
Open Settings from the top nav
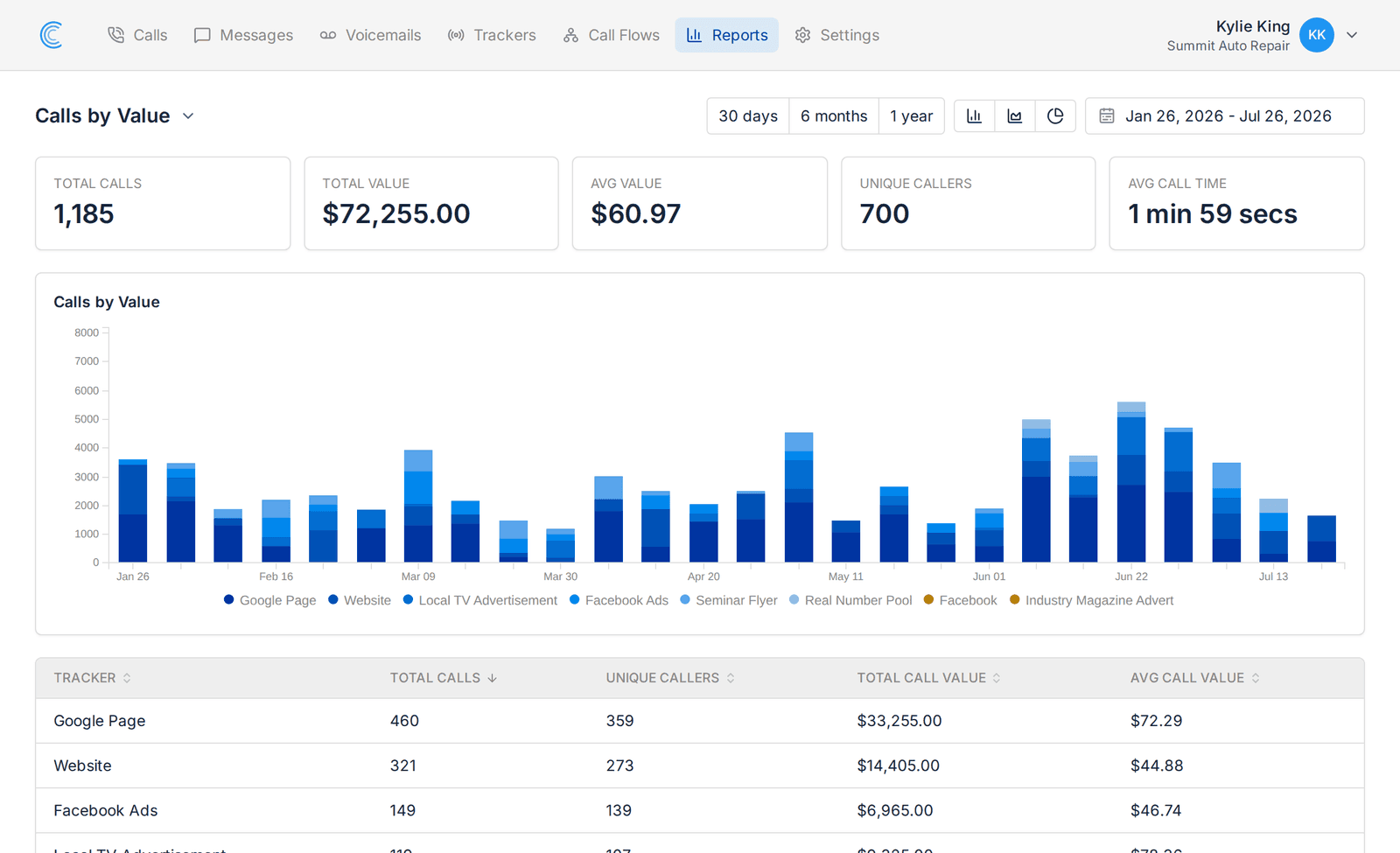pos(837,35)
